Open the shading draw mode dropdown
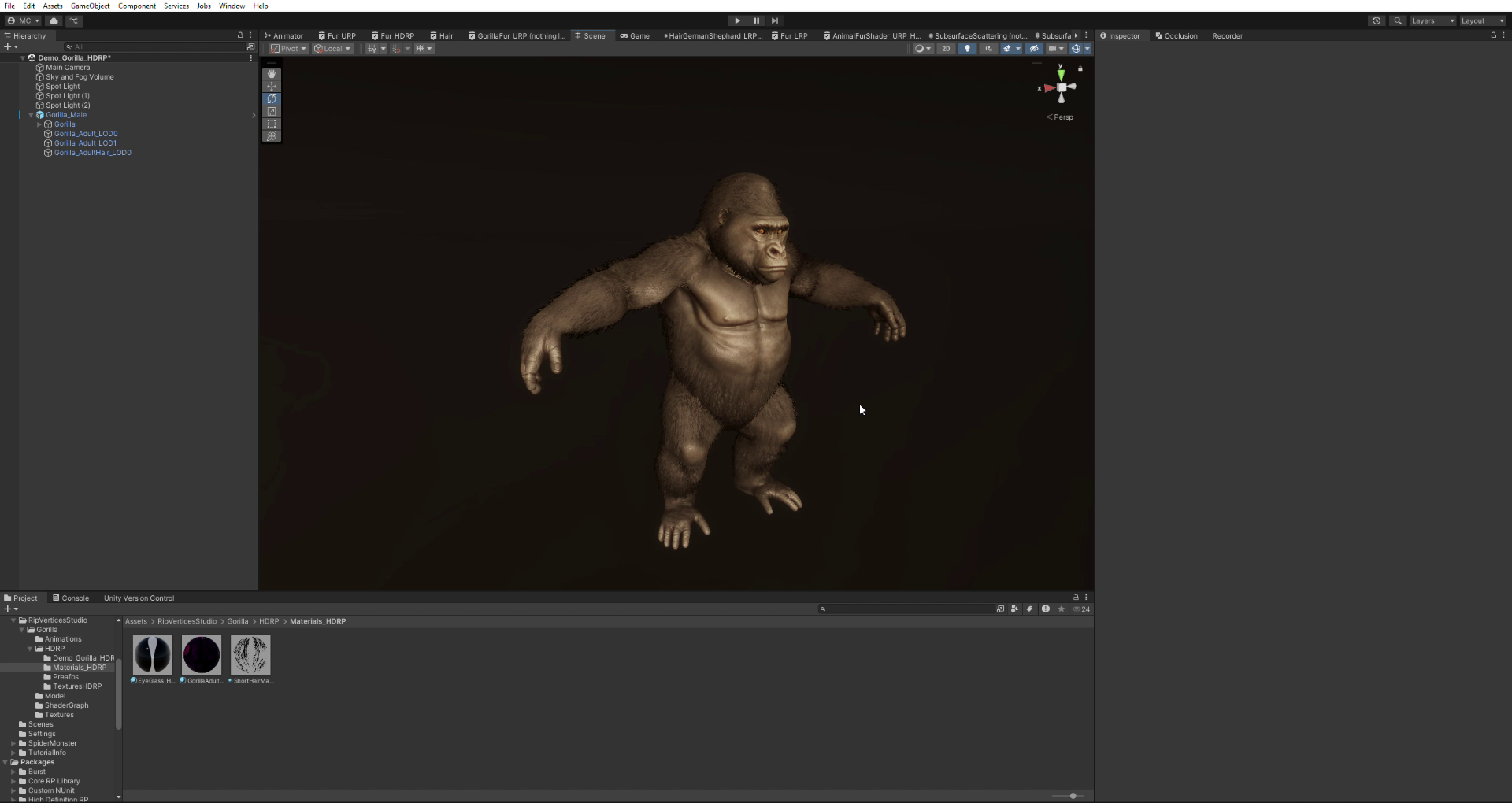The image size is (1512, 803). coord(922,49)
